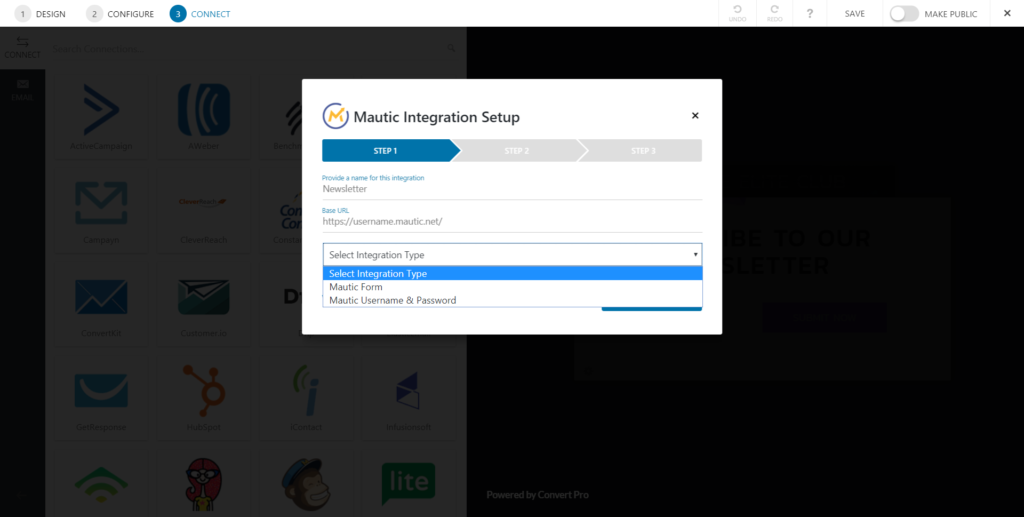The image size is (1024, 517).
Task: Click the Mautic logo in dialog header
Action: 336,116
